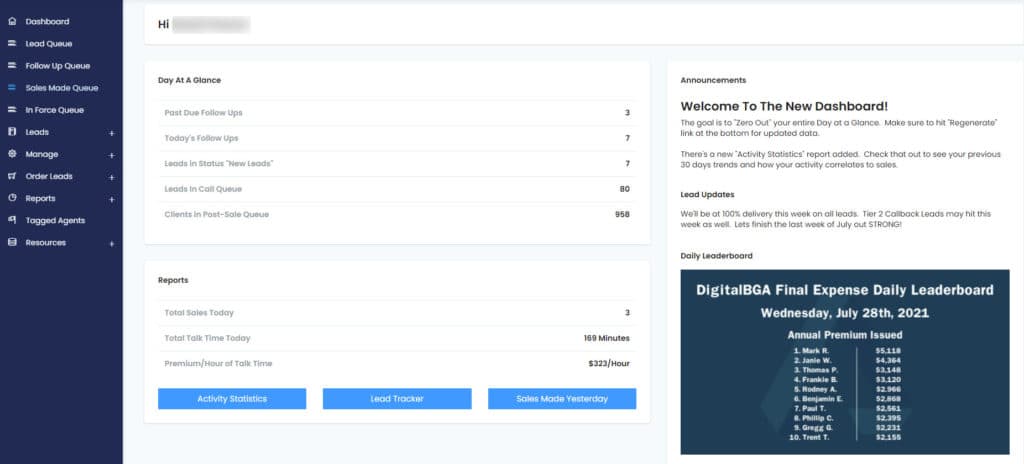
Task: Click the Reports pie chart icon
Action: point(12,198)
